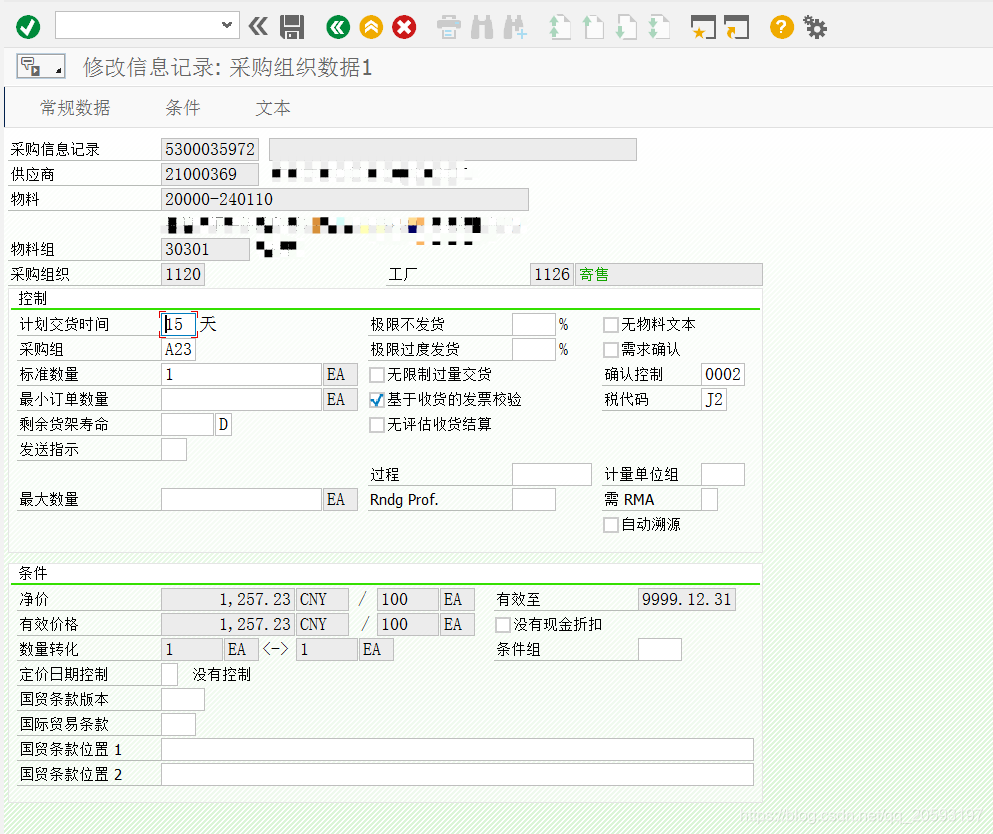Image resolution: width=993 pixels, height=834 pixels.
Task: Open Help with the question mark icon
Action: (782, 27)
